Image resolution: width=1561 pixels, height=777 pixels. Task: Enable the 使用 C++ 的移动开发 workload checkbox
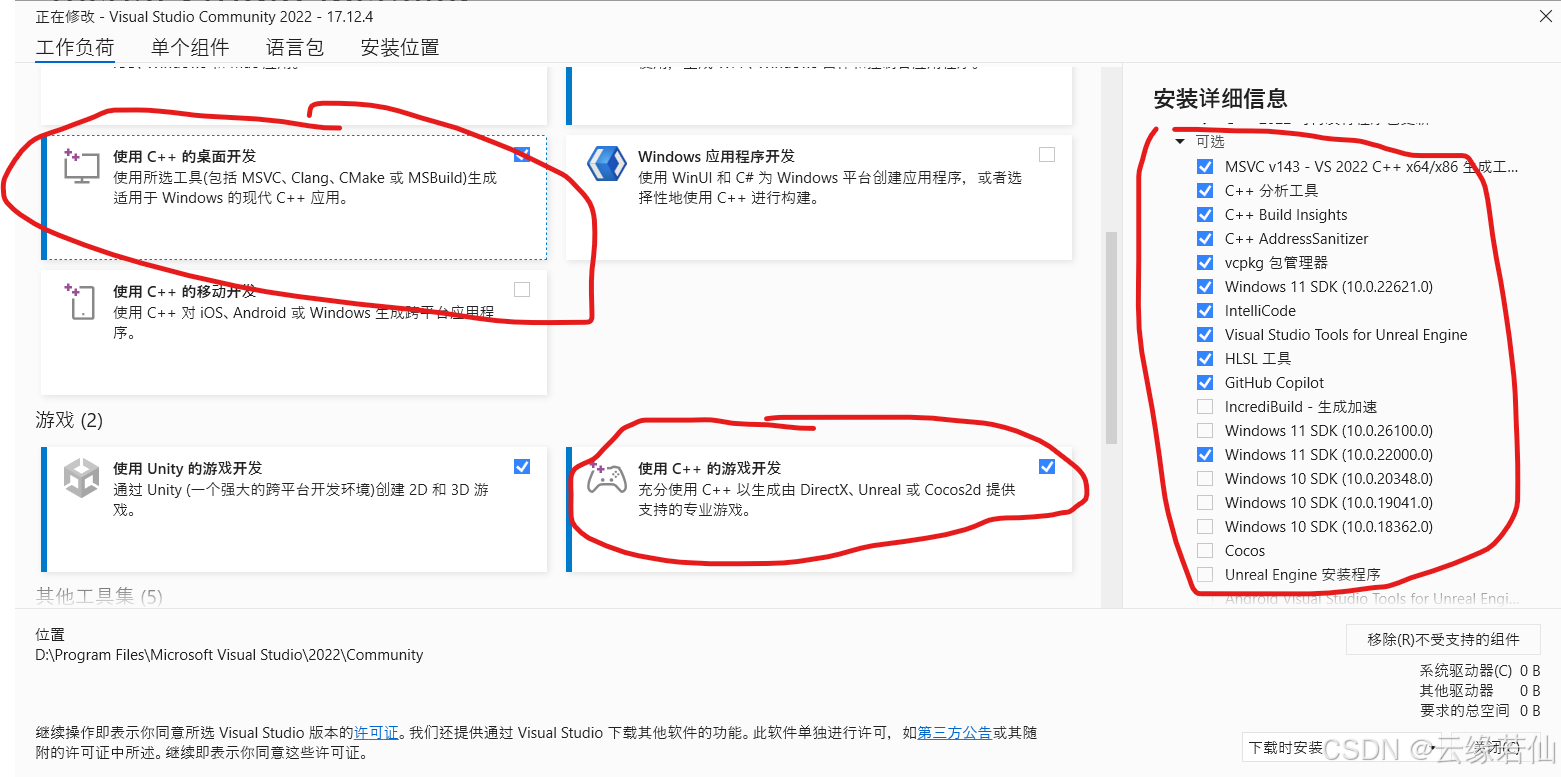pos(522,290)
